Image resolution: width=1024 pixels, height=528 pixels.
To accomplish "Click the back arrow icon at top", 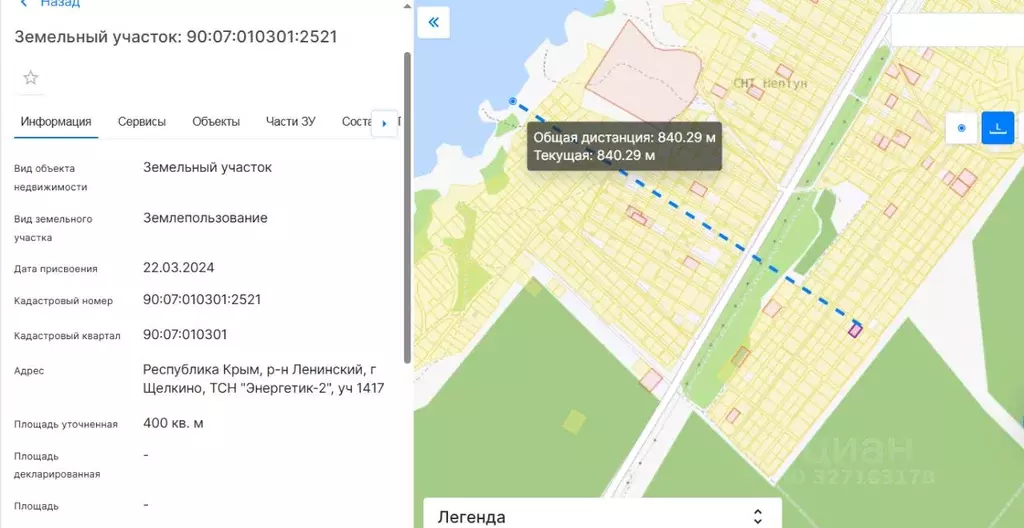I will click(x=24, y=3).
